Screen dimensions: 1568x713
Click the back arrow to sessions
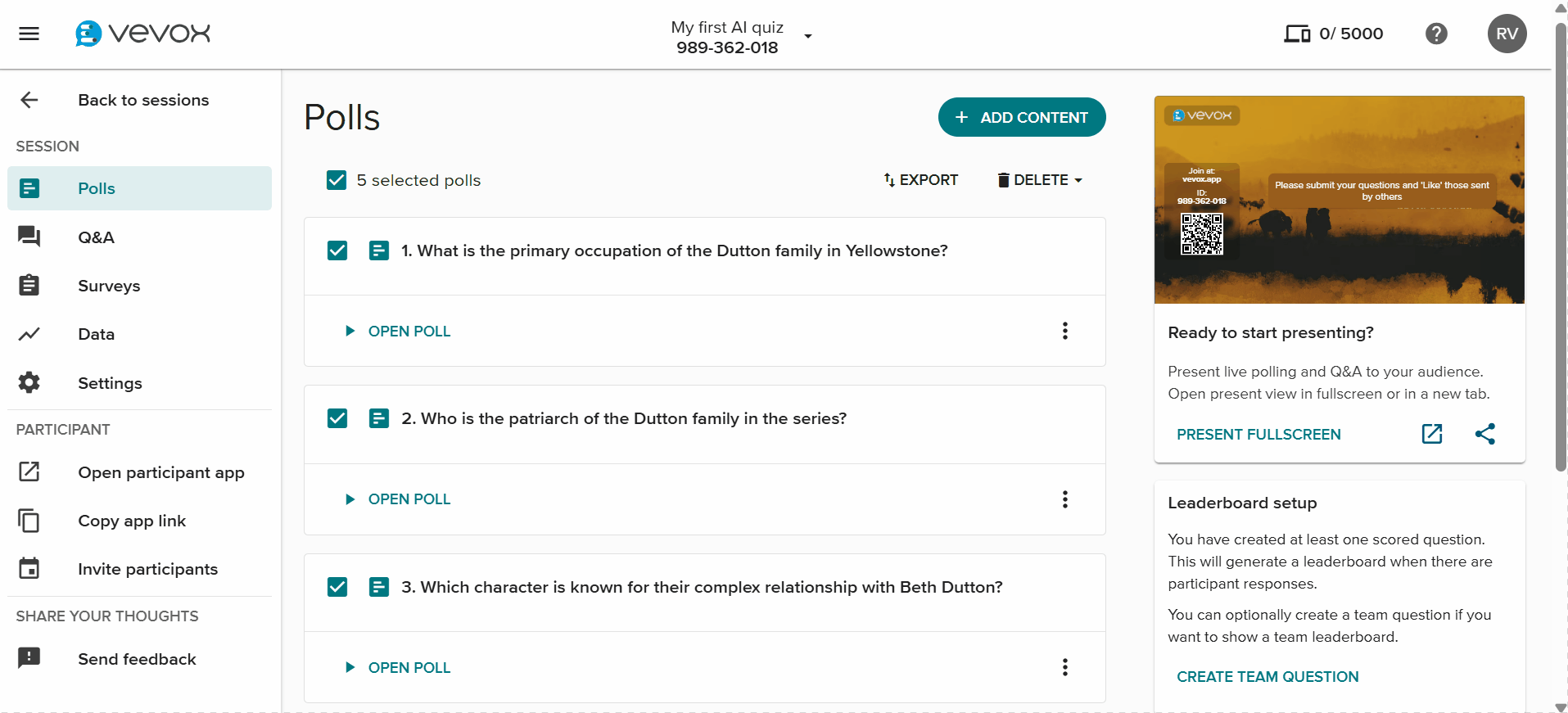[29, 100]
